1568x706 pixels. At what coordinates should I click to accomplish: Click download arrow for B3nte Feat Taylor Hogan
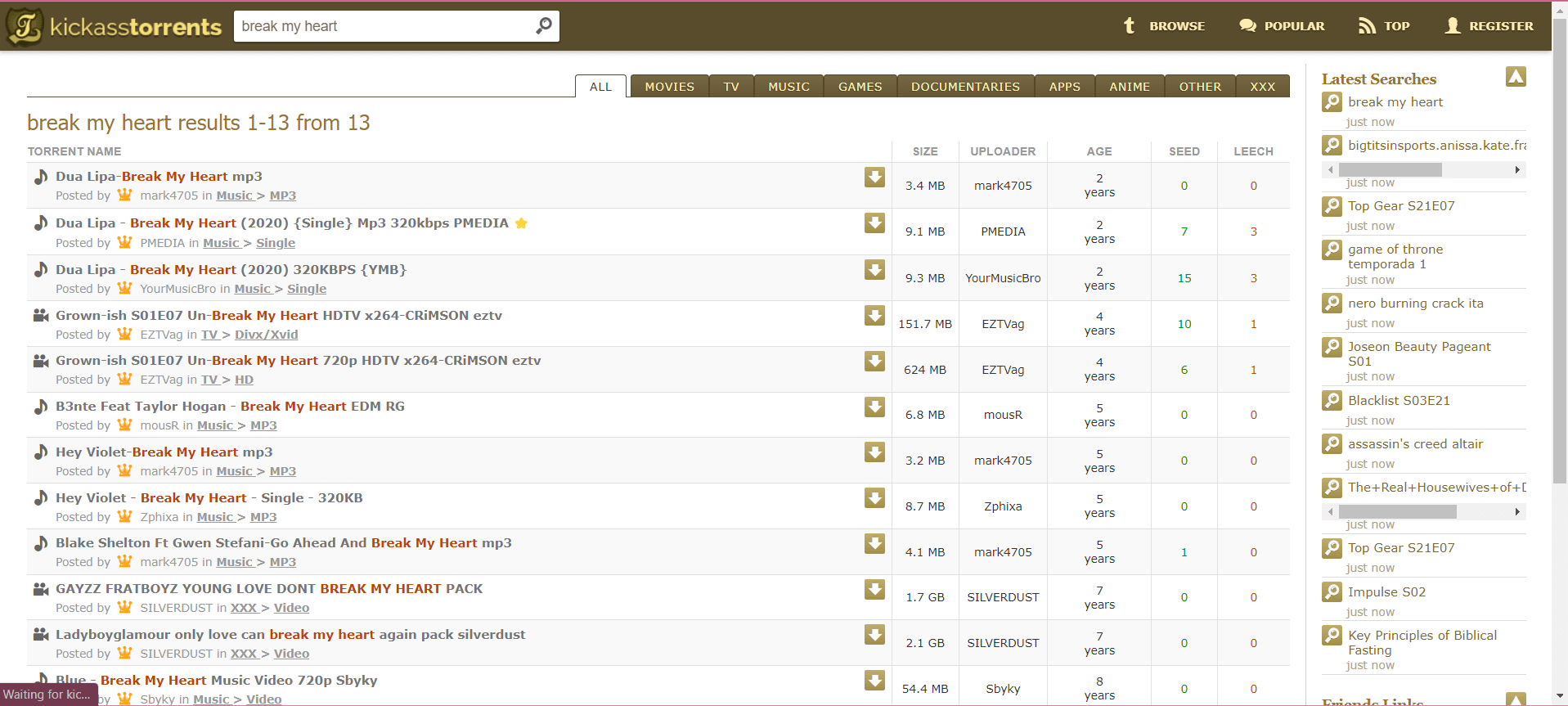tap(874, 407)
